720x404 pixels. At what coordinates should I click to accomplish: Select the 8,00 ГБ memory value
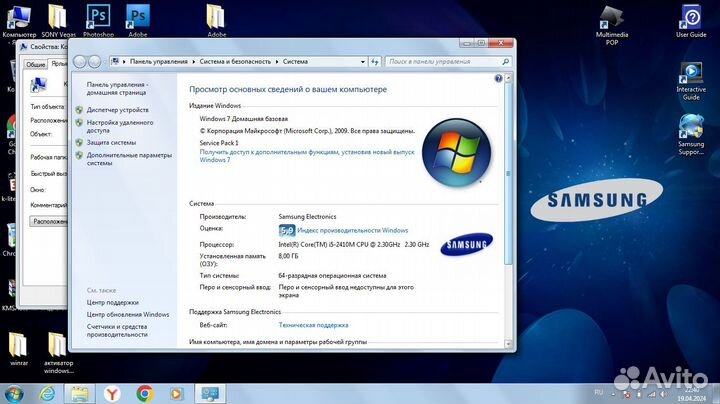coord(288,256)
